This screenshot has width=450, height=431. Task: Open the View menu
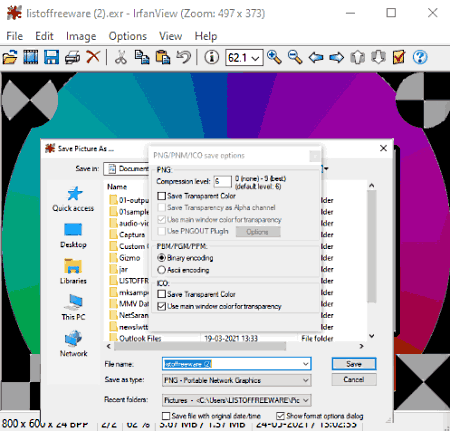click(171, 36)
